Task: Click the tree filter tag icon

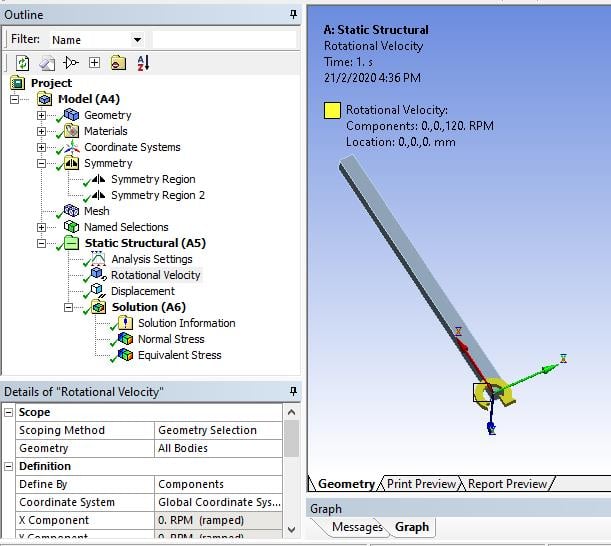Action: click(x=71, y=63)
